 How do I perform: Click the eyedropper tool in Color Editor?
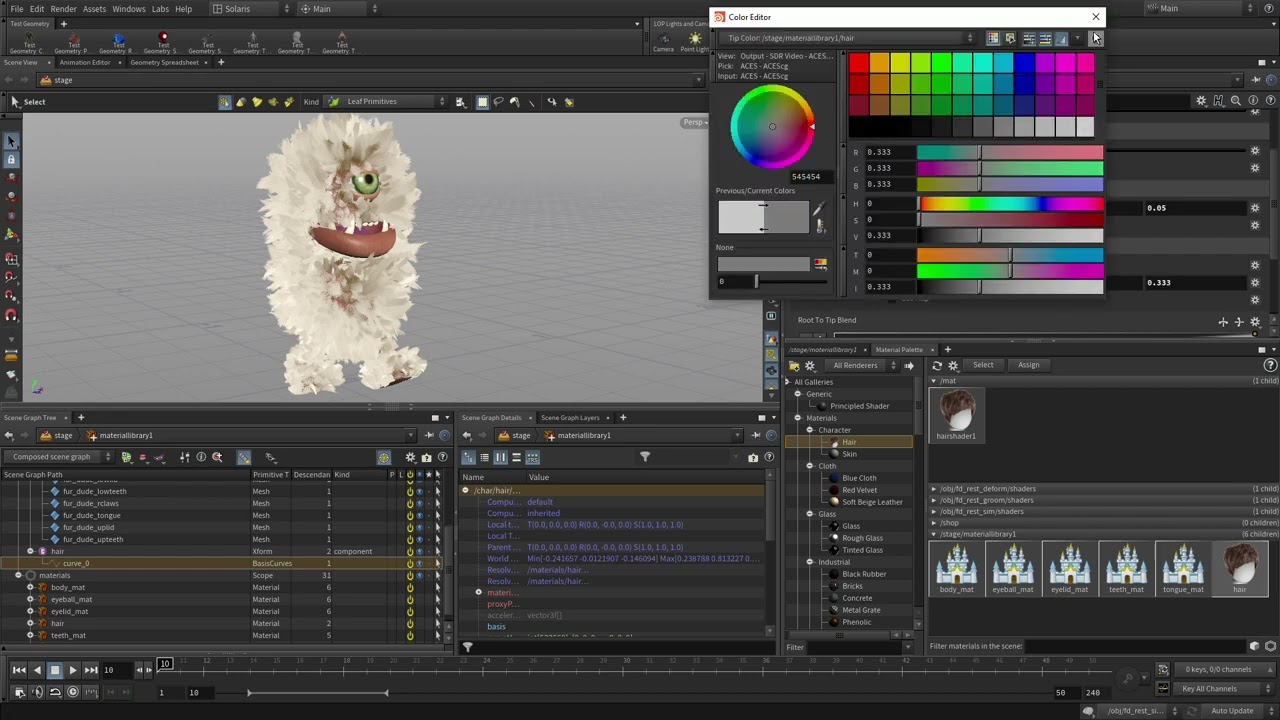[819, 210]
